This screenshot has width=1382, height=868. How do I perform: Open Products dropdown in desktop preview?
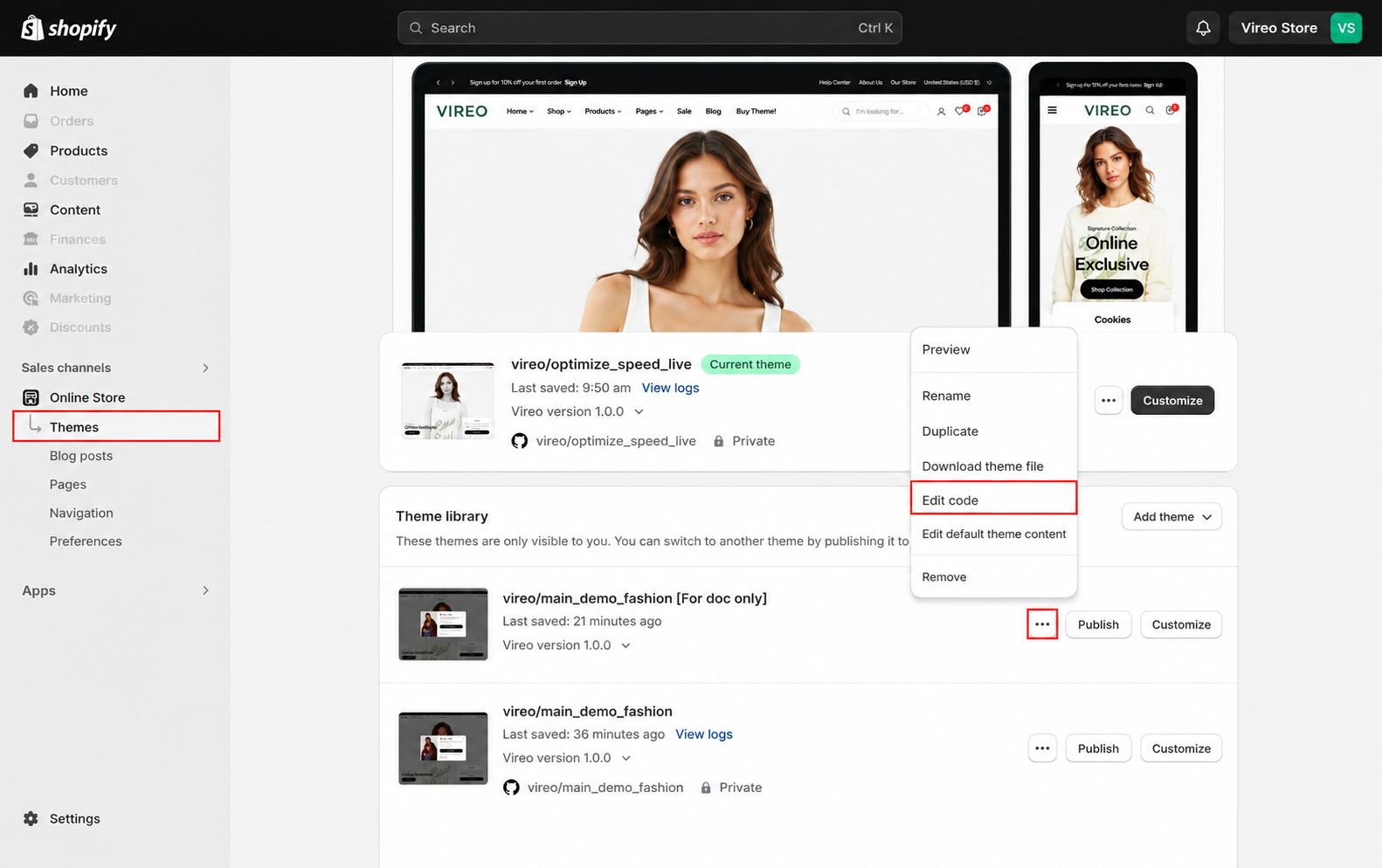[603, 111]
